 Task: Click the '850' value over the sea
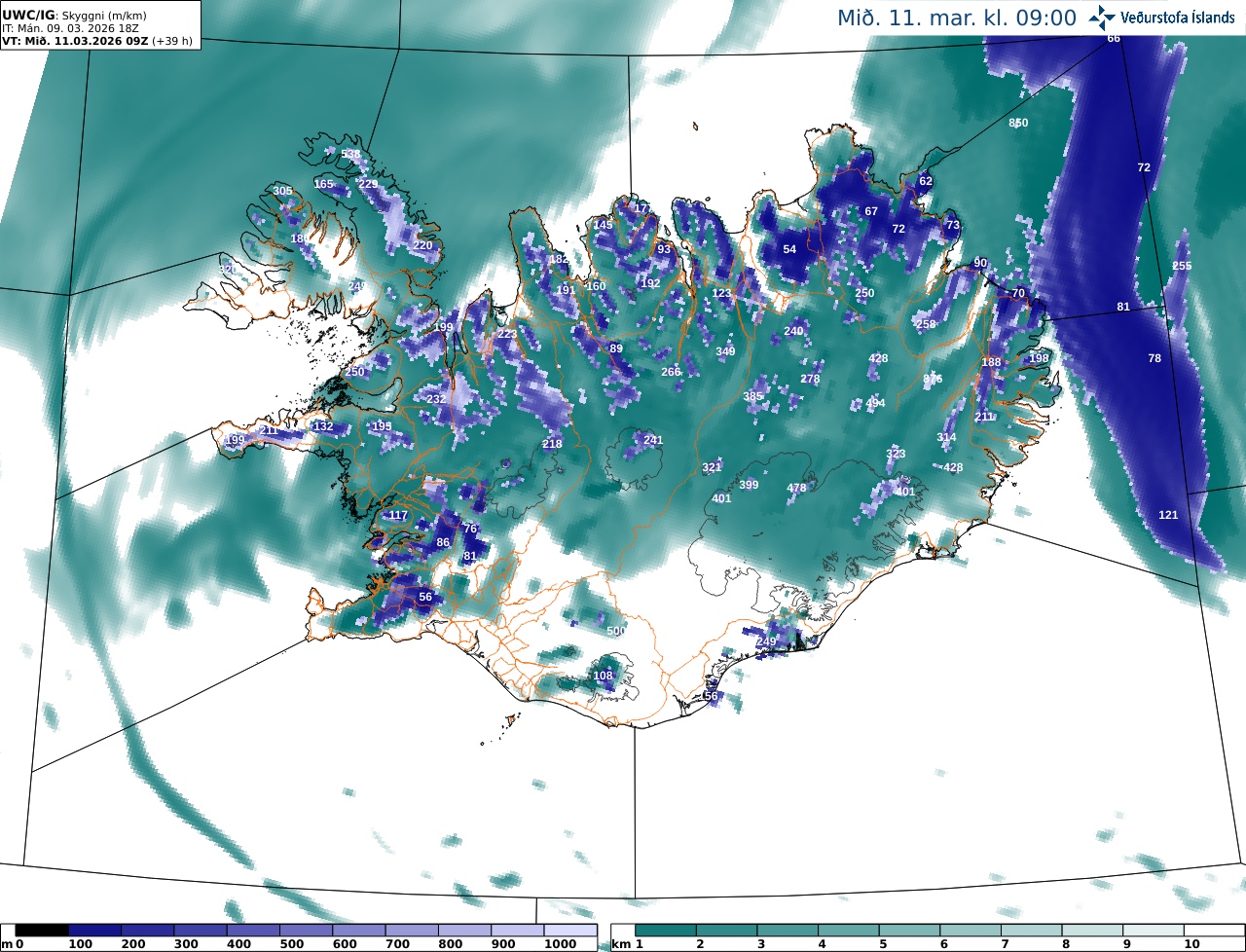click(x=1018, y=123)
